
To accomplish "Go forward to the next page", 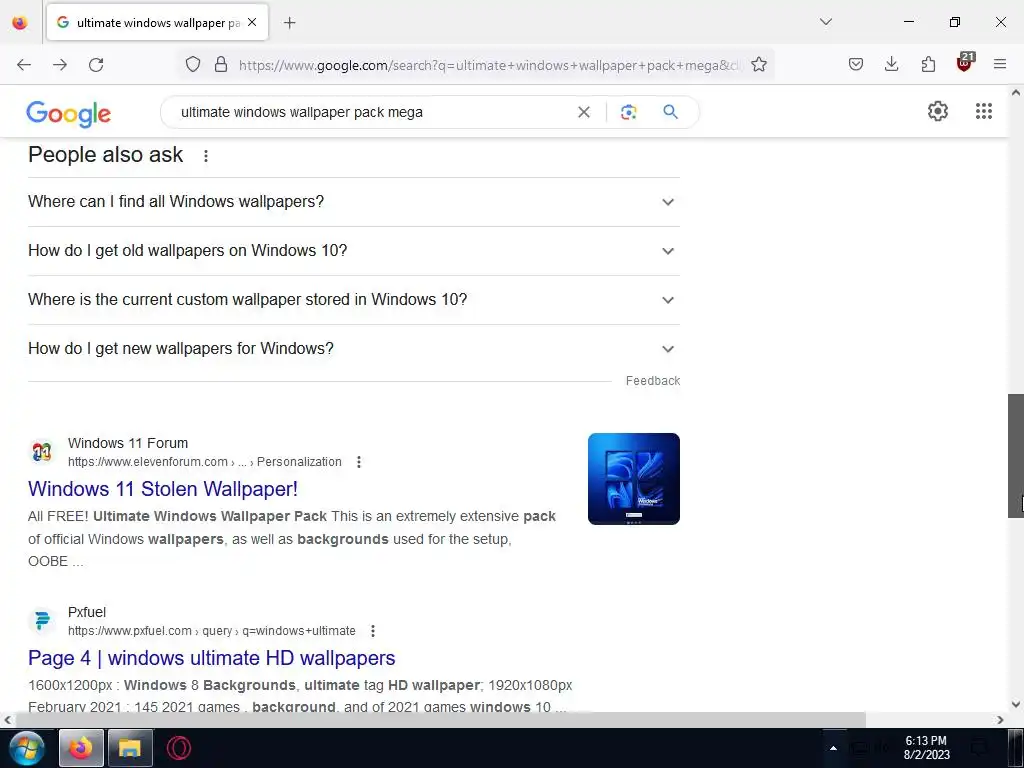I will click(x=59, y=64).
